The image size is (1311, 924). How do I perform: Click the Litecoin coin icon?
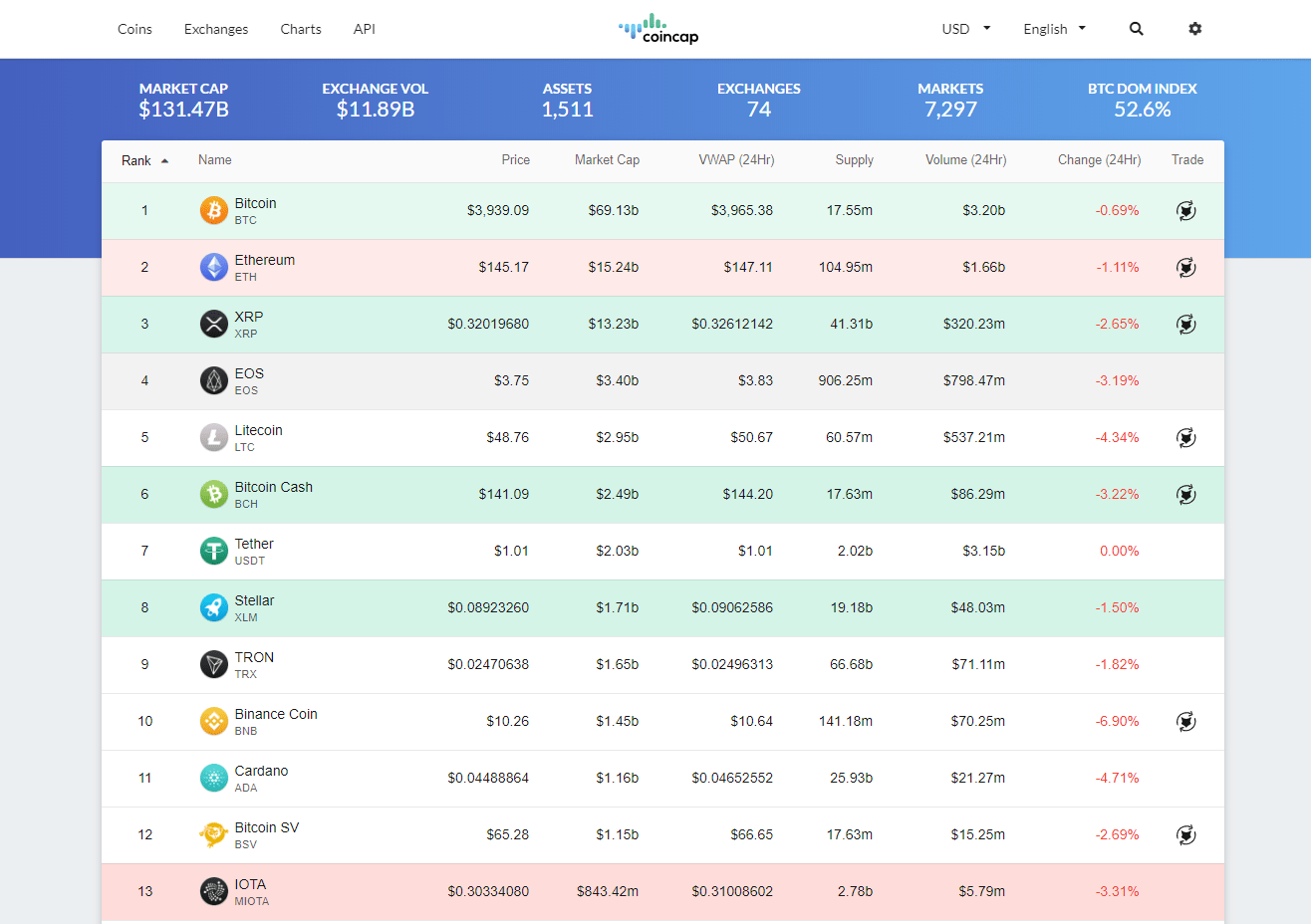pos(213,437)
